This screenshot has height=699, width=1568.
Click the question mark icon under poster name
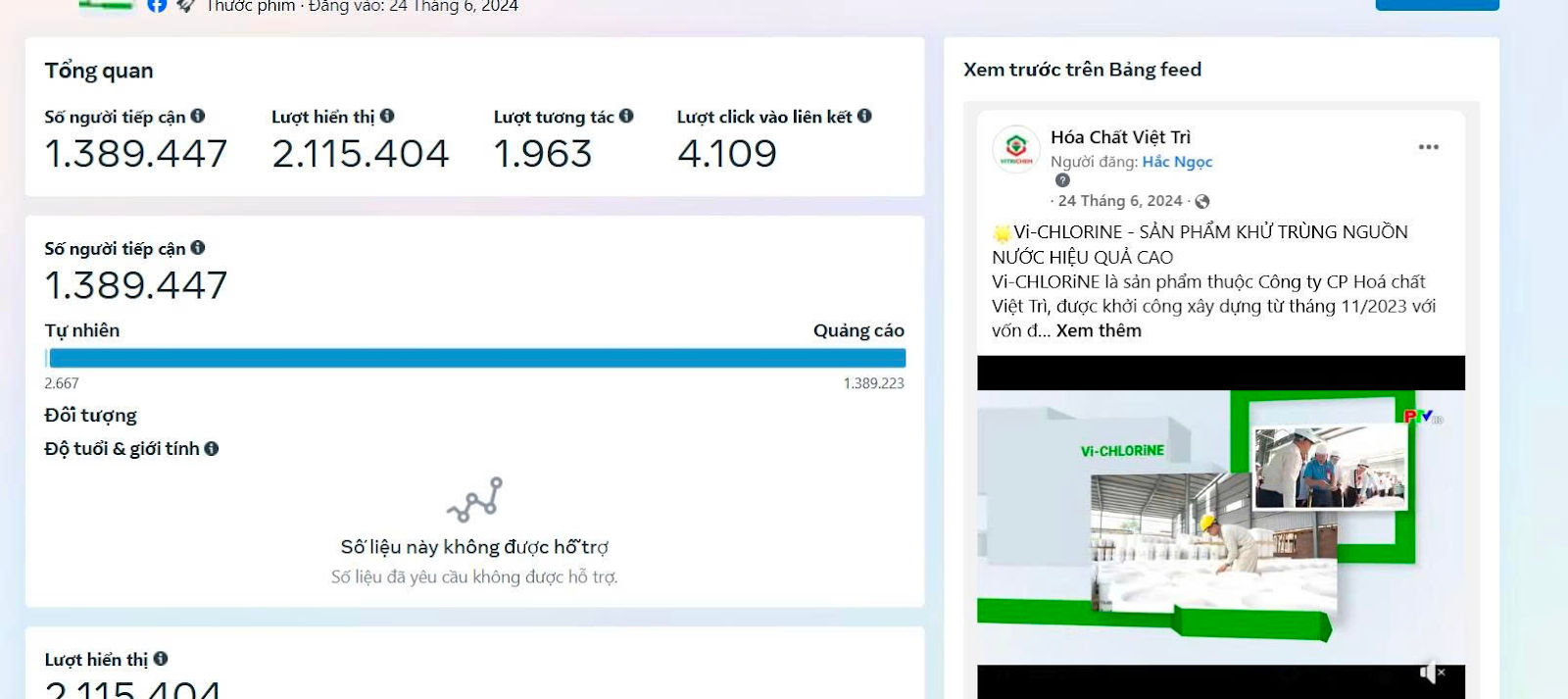(1062, 180)
